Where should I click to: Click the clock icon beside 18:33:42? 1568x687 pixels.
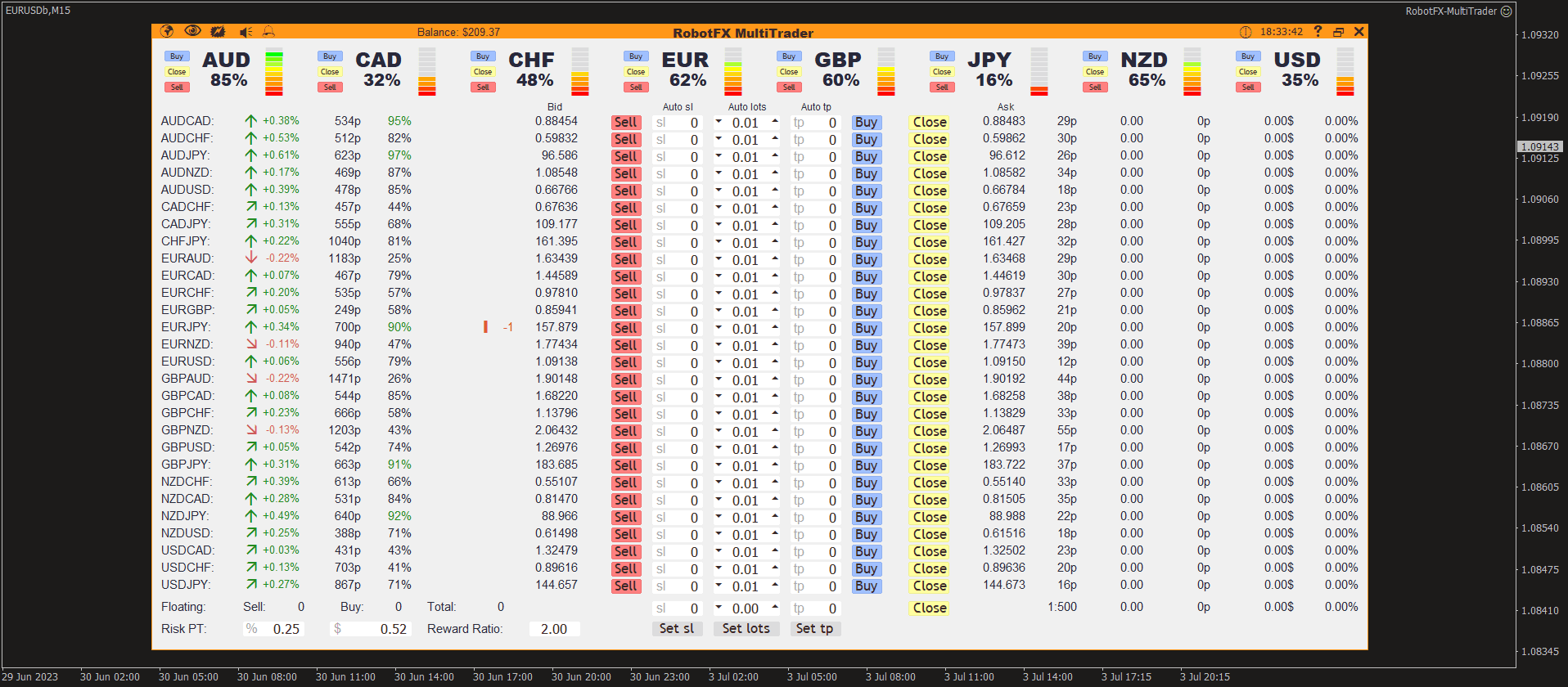tap(1246, 32)
